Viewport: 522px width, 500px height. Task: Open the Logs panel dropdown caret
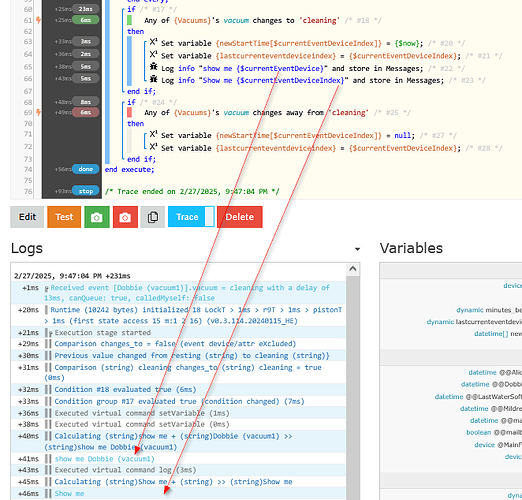point(357,249)
